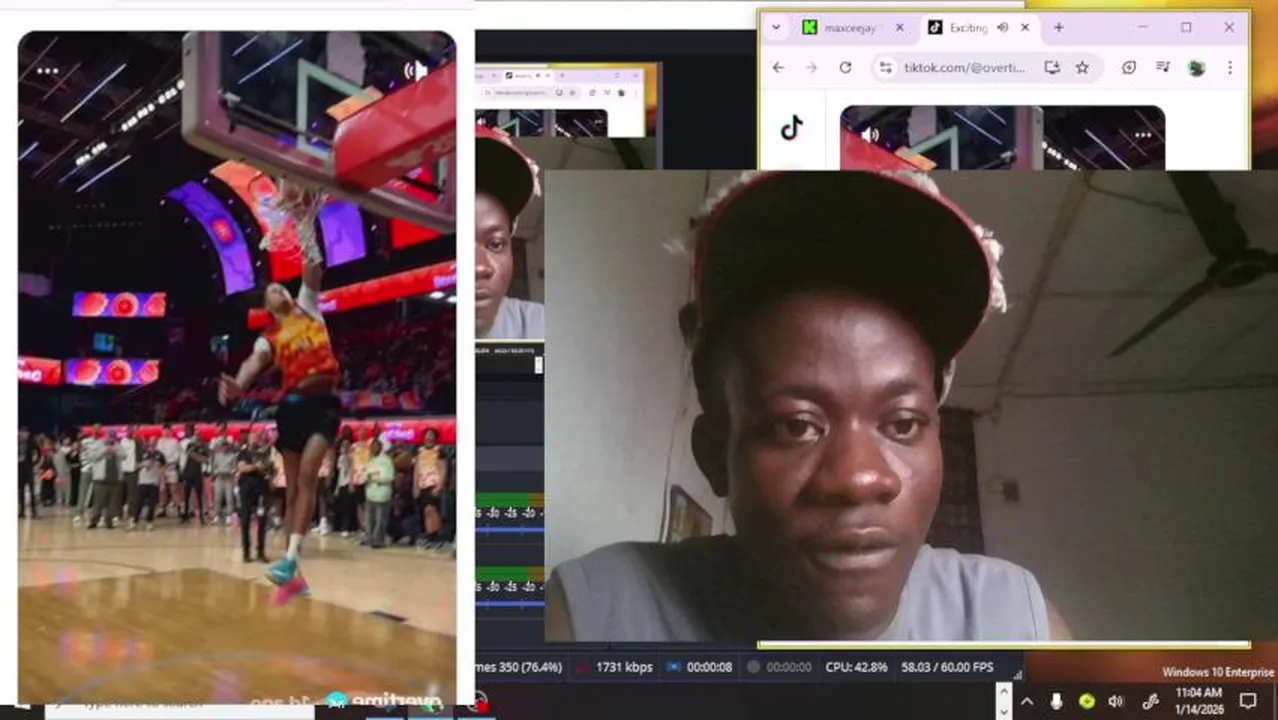The height and width of the screenshot is (720, 1278).
Task: Click the TikTok logo in the Chrome page
Action: (791, 128)
